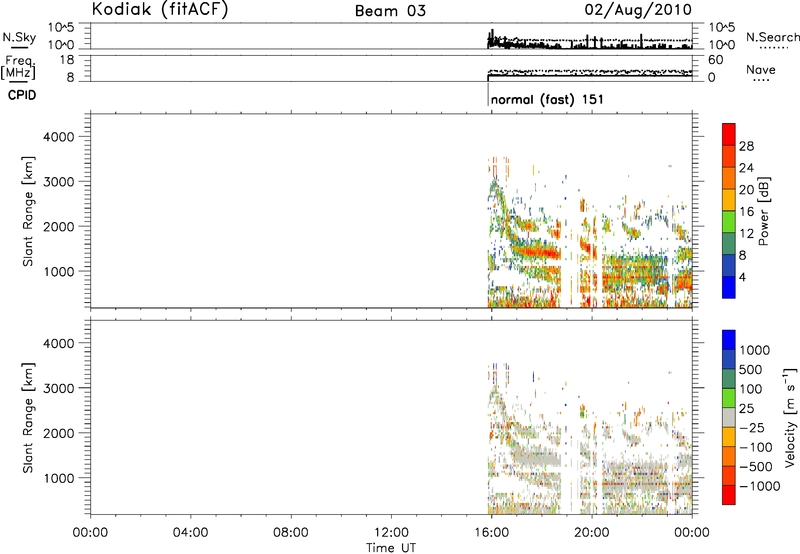Click the 3000 tick on power panel

[58, 182]
